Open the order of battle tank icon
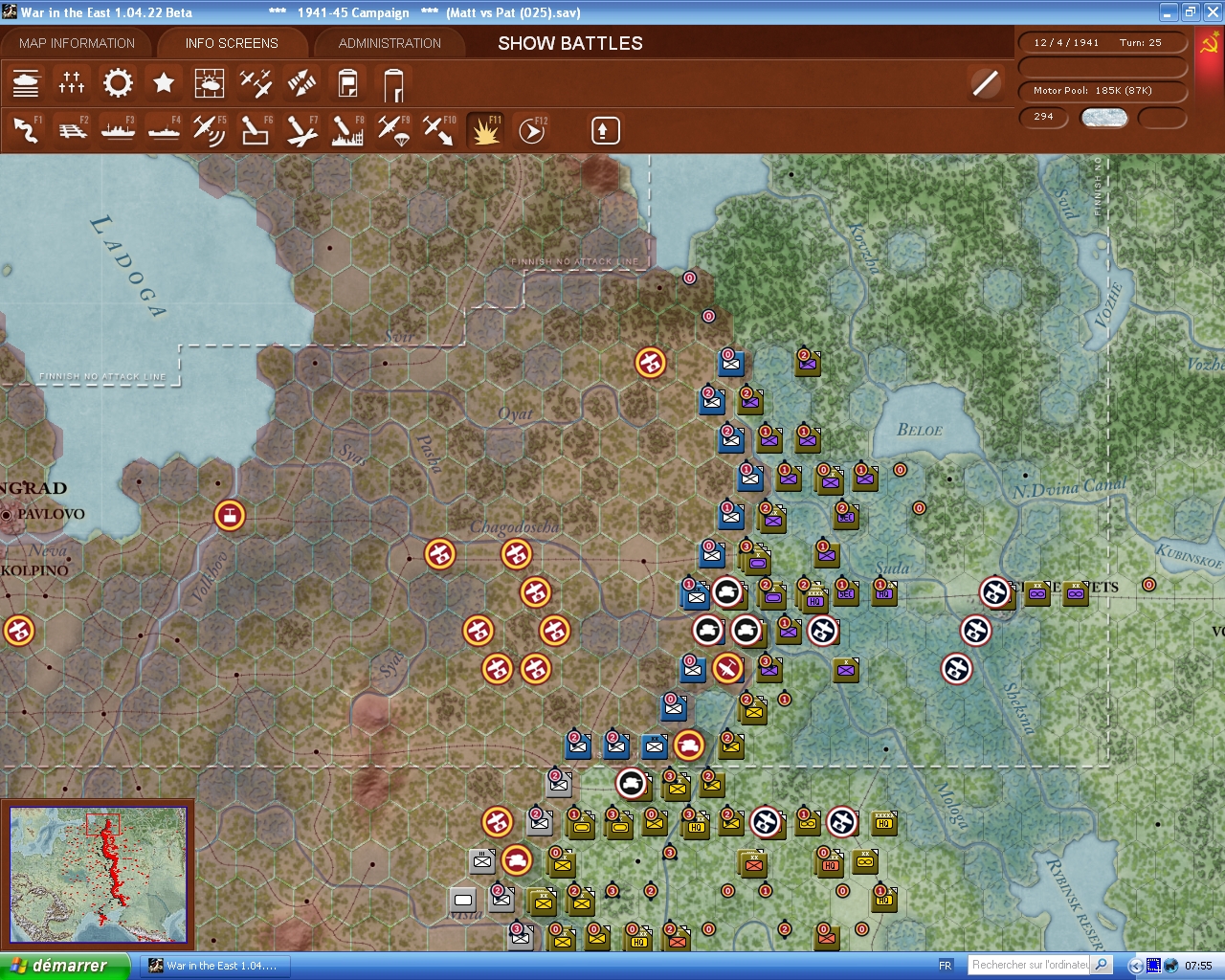 26,84
